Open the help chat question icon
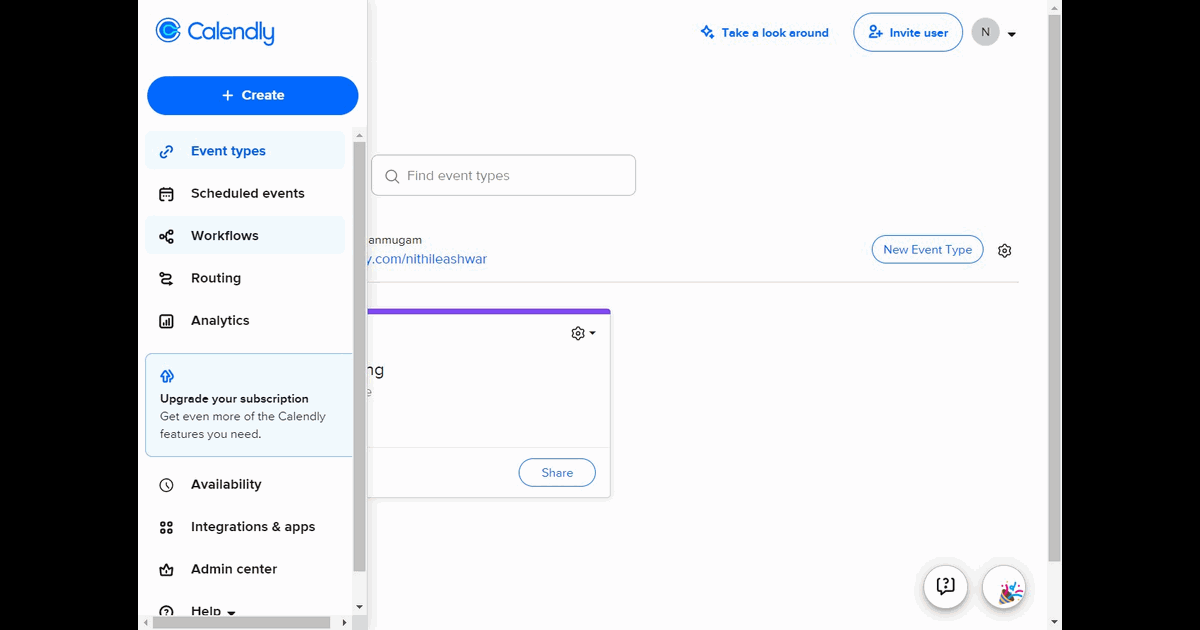 (x=946, y=586)
